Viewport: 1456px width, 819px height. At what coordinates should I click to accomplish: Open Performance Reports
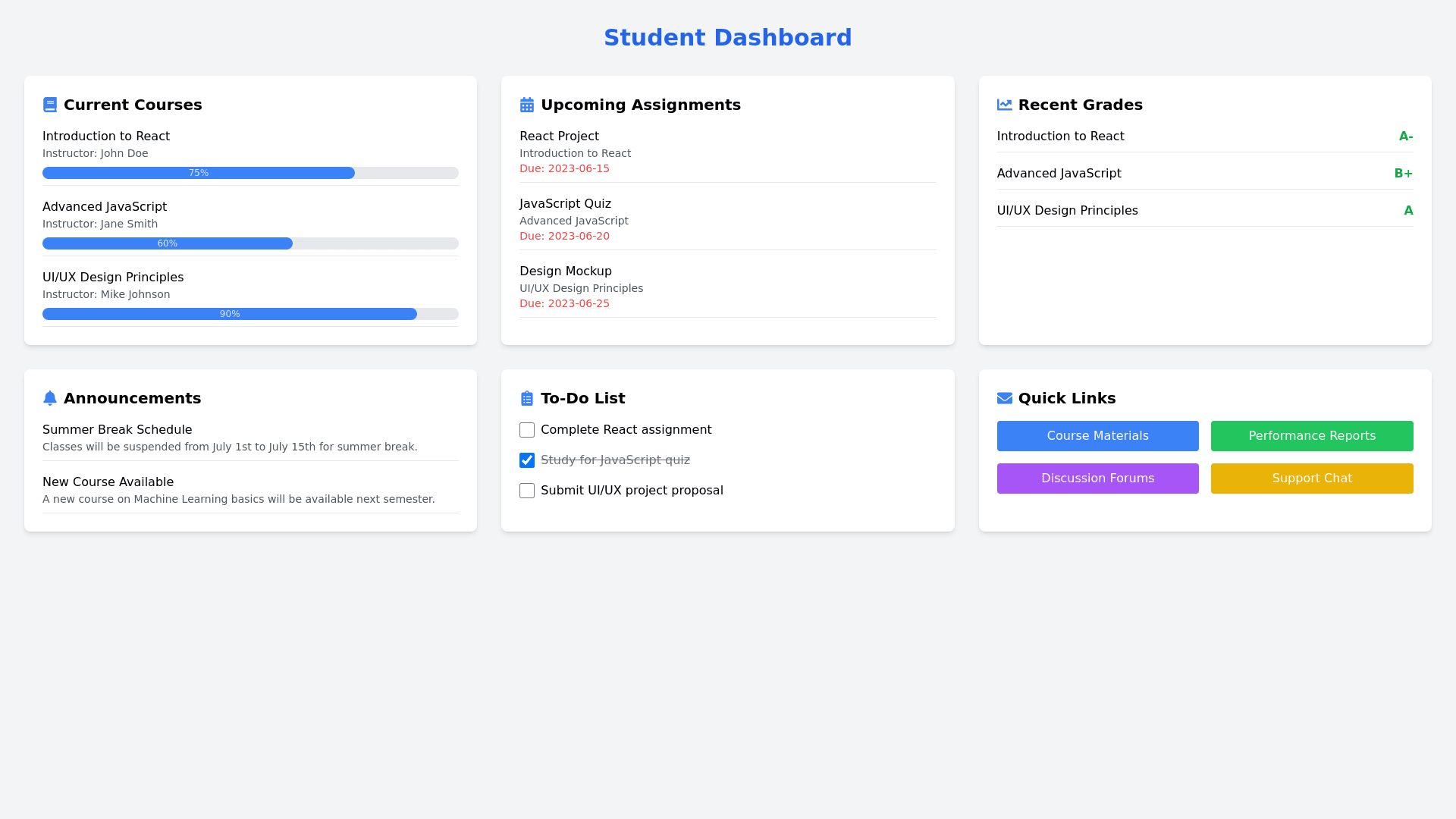pos(1312,436)
